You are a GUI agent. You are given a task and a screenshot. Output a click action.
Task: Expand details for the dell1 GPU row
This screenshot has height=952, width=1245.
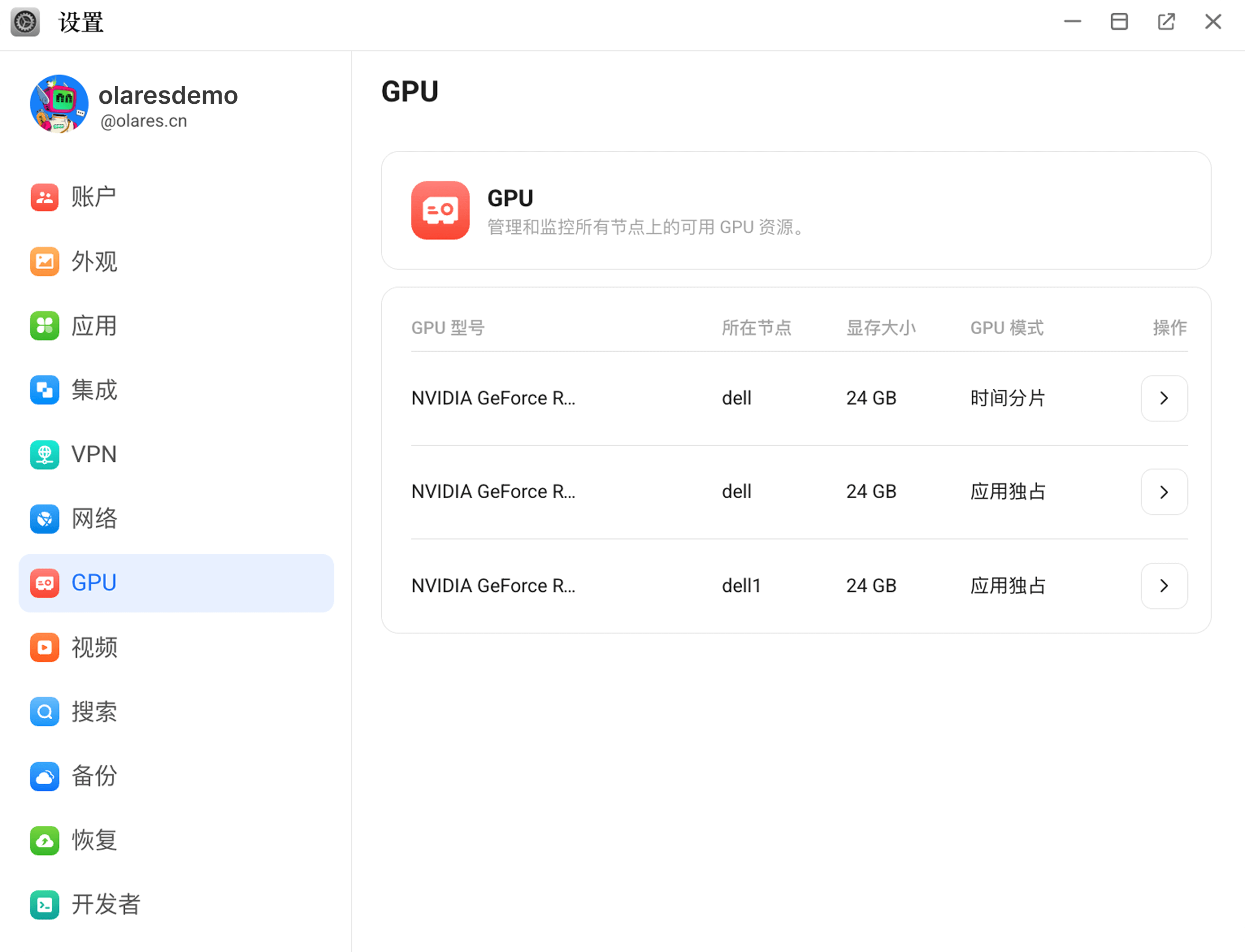(1164, 586)
